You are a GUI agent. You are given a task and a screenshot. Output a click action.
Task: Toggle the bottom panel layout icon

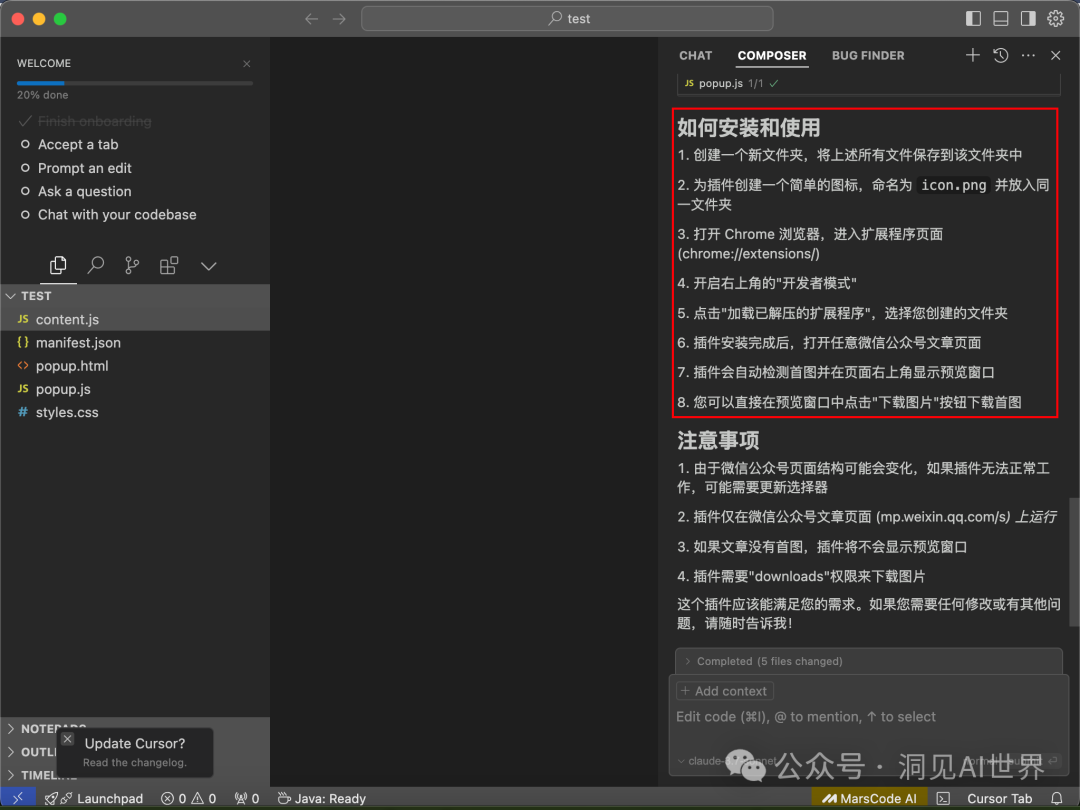coord(1001,18)
